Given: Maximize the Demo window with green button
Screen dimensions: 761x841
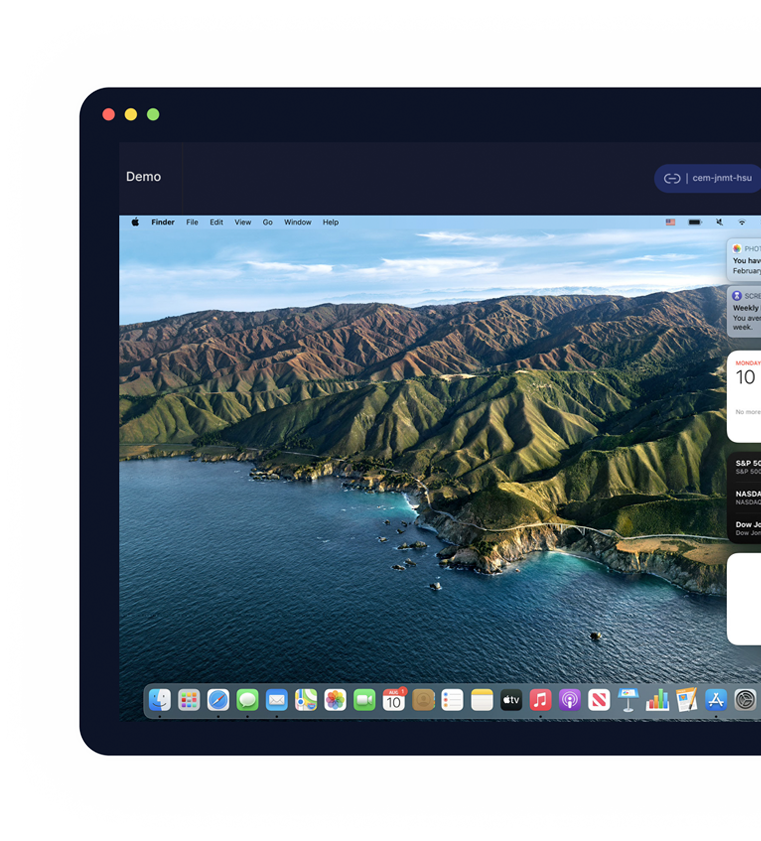Looking at the screenshot, I should [x=153, y=114].
